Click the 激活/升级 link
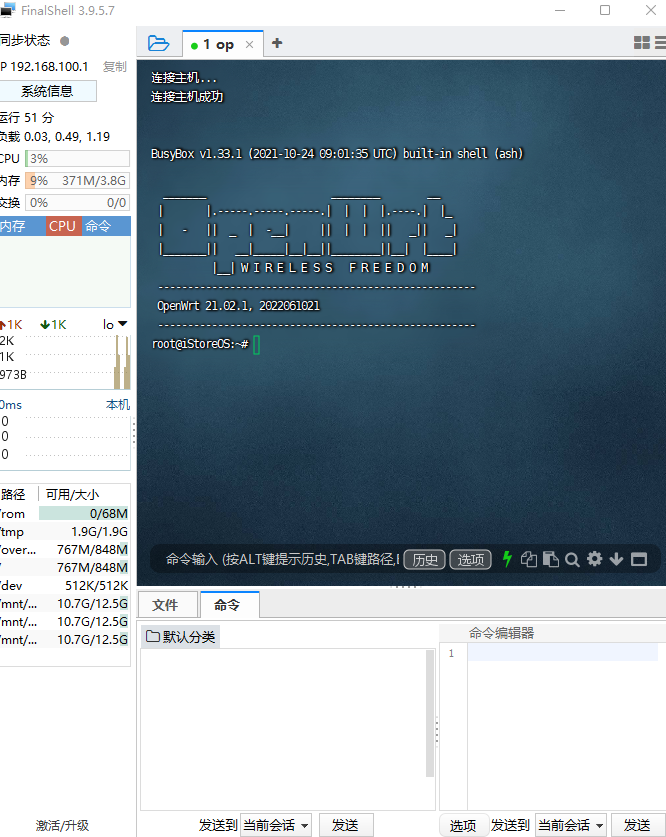Viewport: 666px width, 837px height. [x=62, y=825]
